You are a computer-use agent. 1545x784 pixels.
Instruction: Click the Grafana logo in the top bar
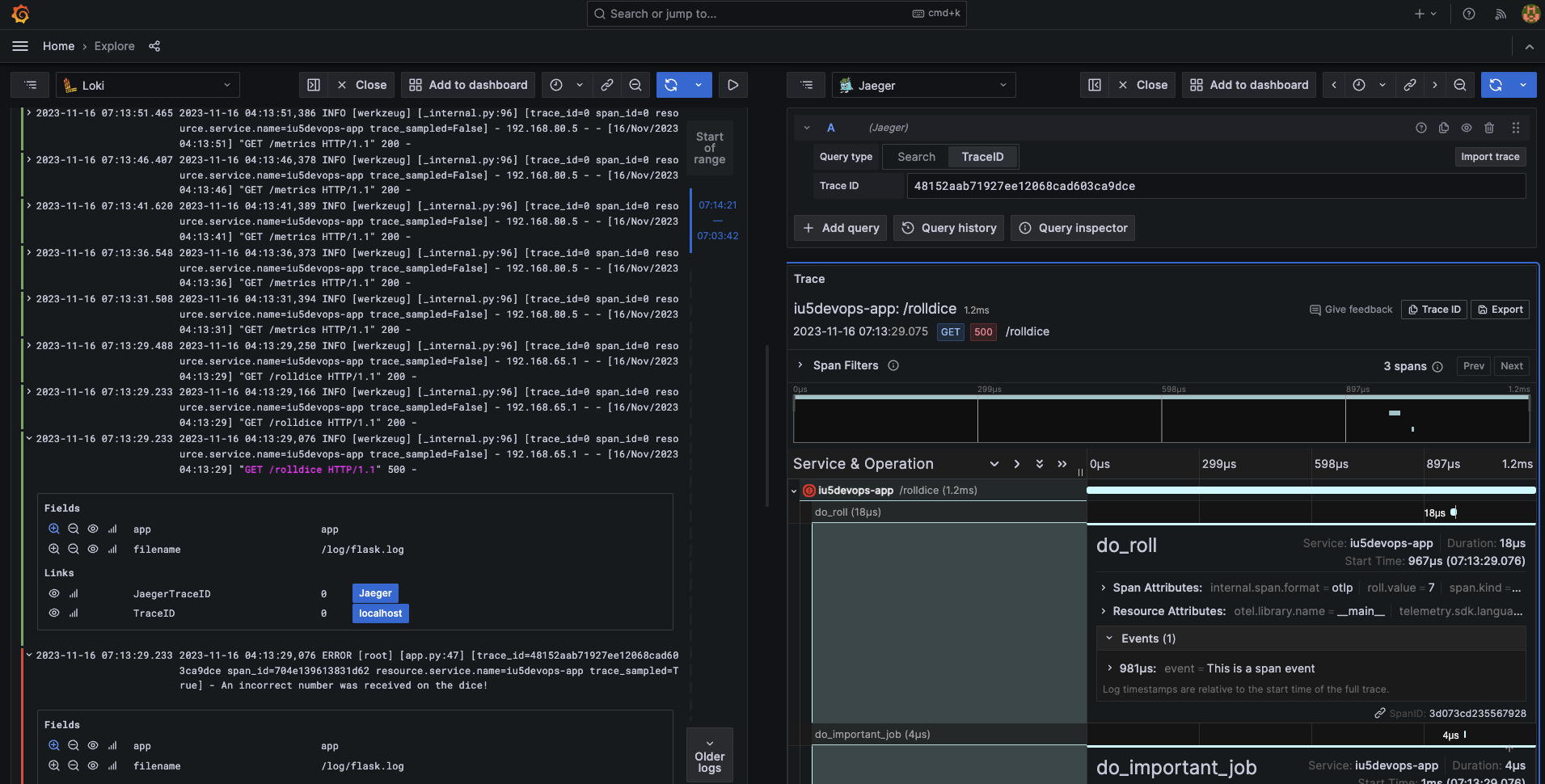(x=19, y=13)
